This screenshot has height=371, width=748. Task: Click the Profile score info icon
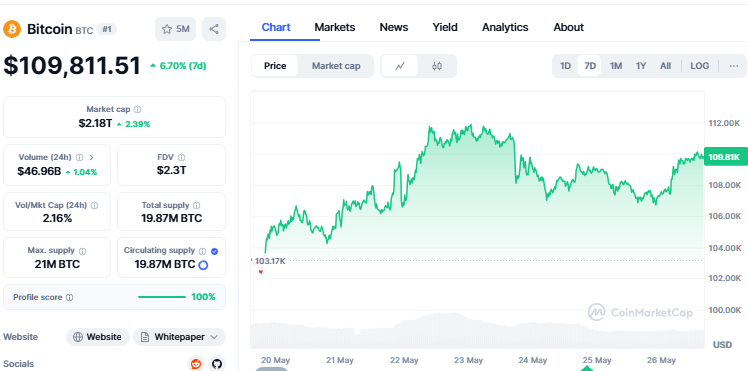click(70, 297)
